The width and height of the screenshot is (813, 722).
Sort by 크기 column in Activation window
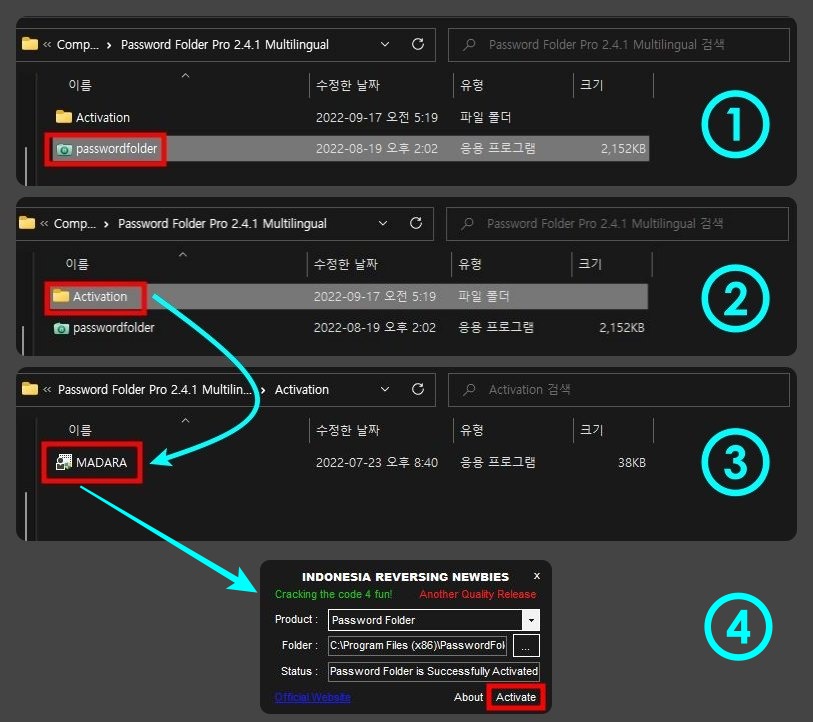(592, 430)
